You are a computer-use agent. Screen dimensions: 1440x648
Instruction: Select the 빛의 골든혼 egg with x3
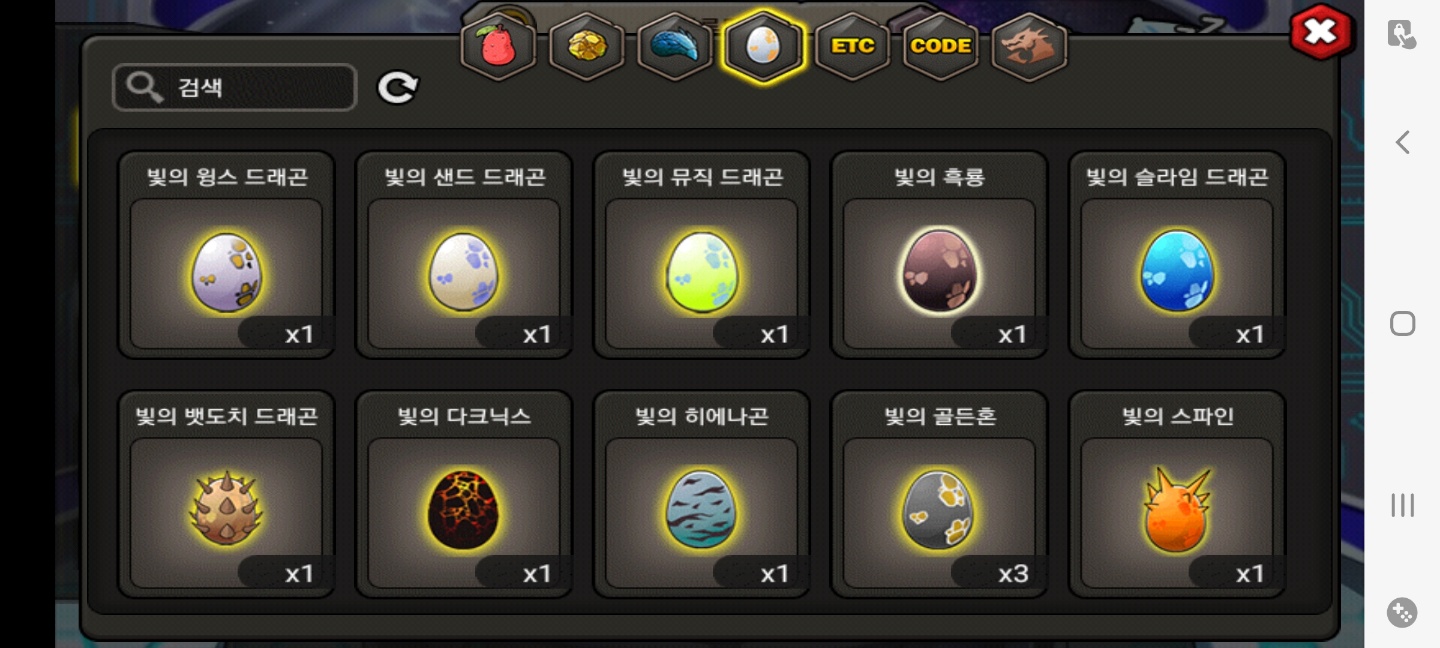(939, 494)
